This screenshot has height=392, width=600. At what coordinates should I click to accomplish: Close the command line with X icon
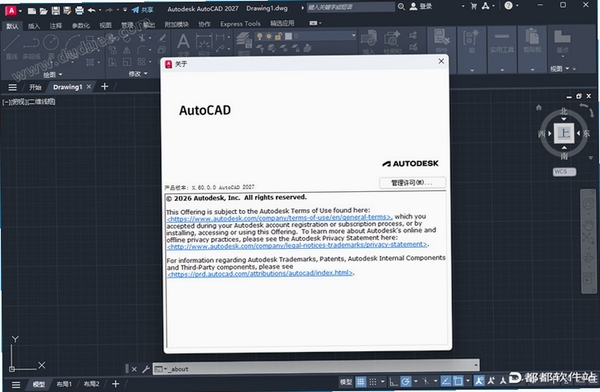coord(134,369)
